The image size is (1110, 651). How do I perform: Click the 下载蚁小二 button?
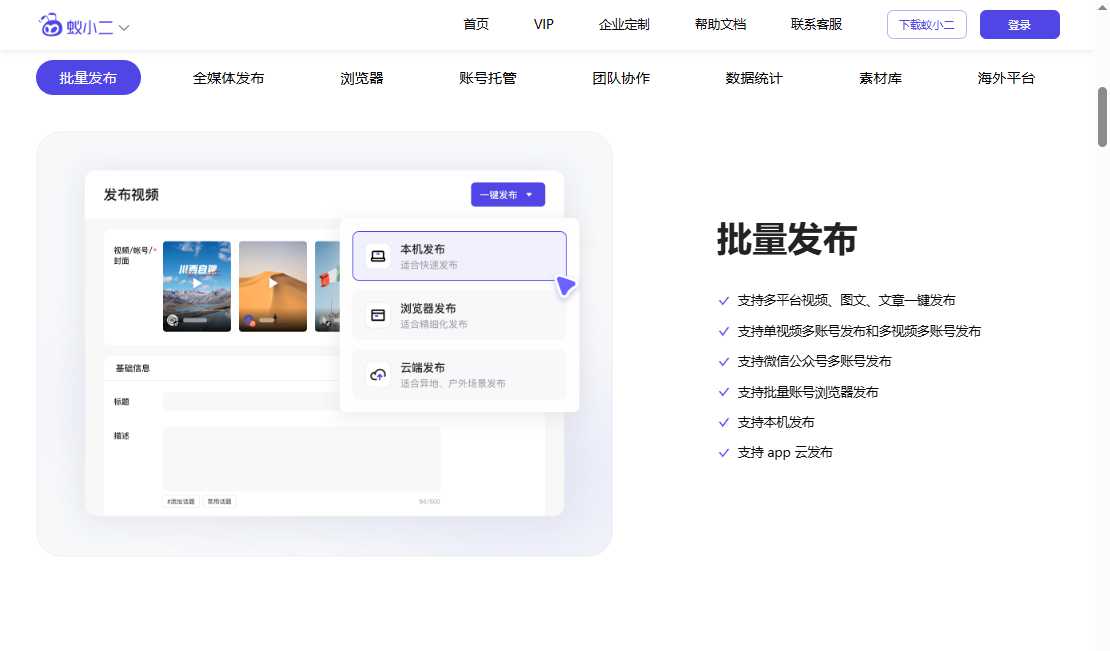coord(926,24)
